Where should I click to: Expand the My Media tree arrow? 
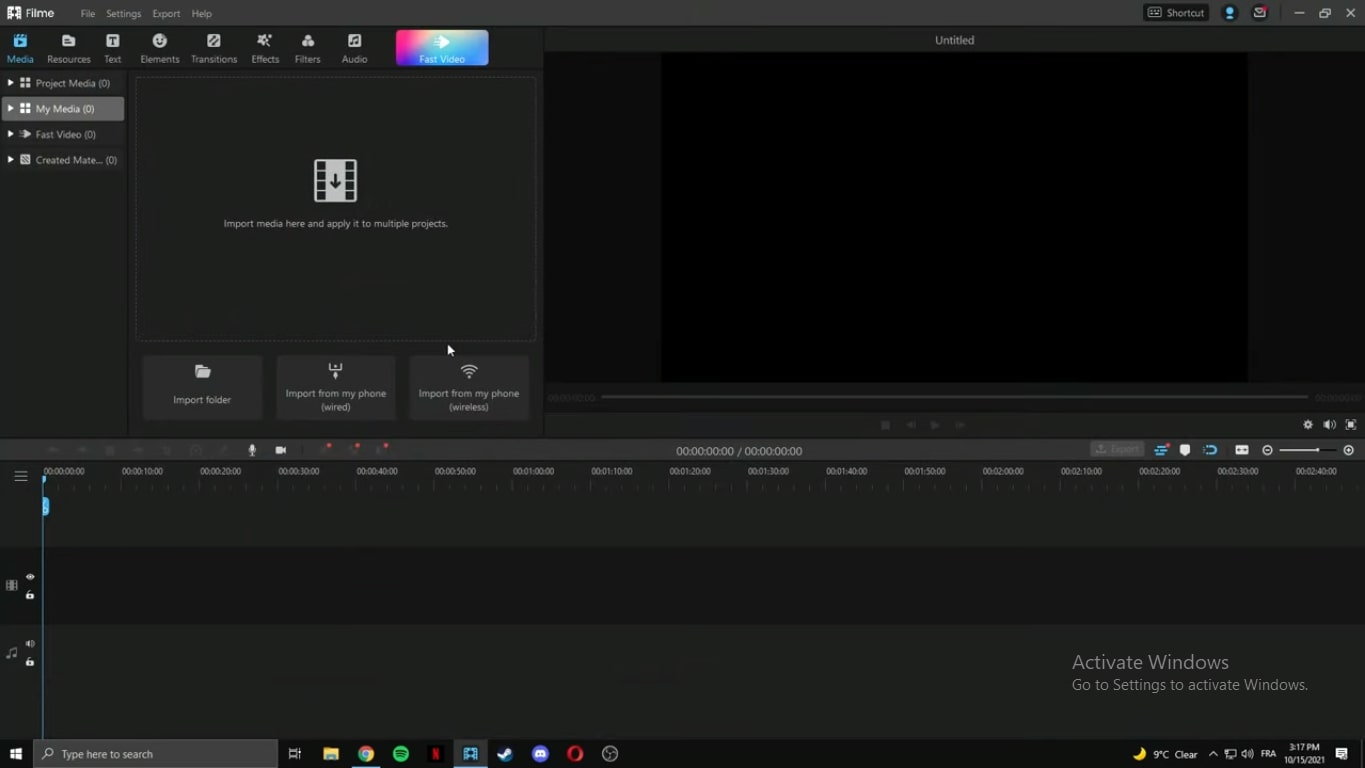tap(10, 108)
